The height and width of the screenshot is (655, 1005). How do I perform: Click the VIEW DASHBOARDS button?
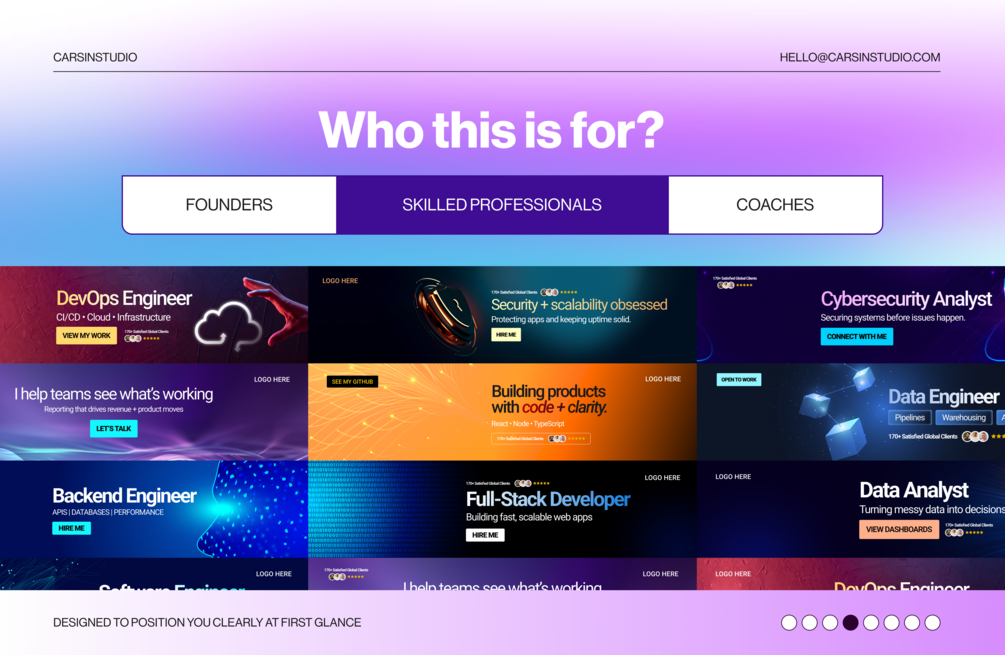(899, 529)
